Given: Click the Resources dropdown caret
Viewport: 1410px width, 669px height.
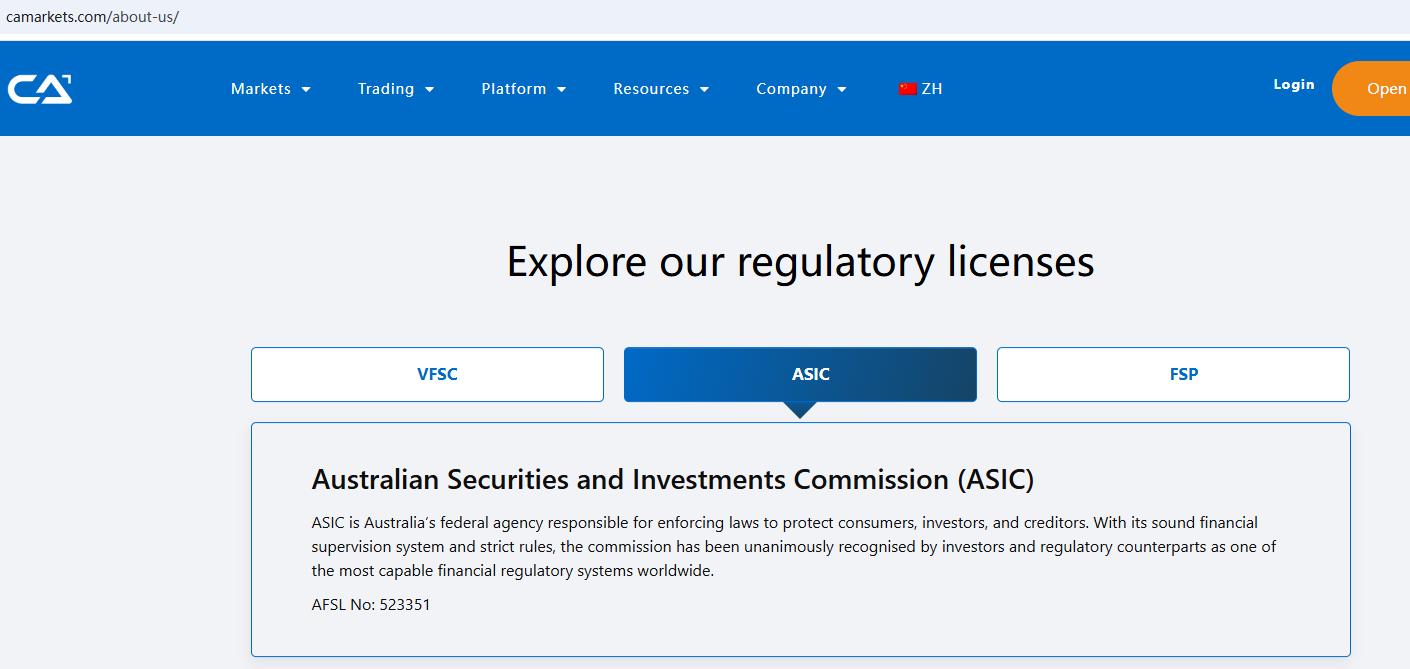Looking at the screenshot, I should [704, 90].
